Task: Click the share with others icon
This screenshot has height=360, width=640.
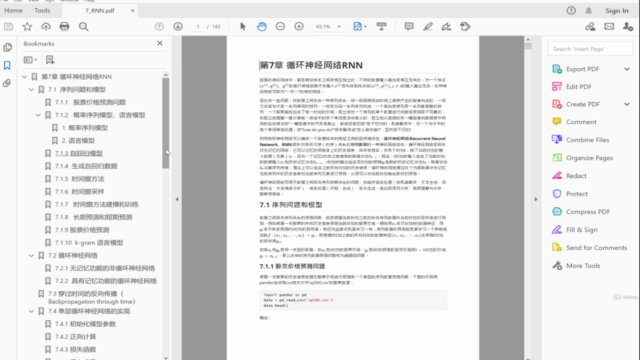Action: tap(628, 27)
